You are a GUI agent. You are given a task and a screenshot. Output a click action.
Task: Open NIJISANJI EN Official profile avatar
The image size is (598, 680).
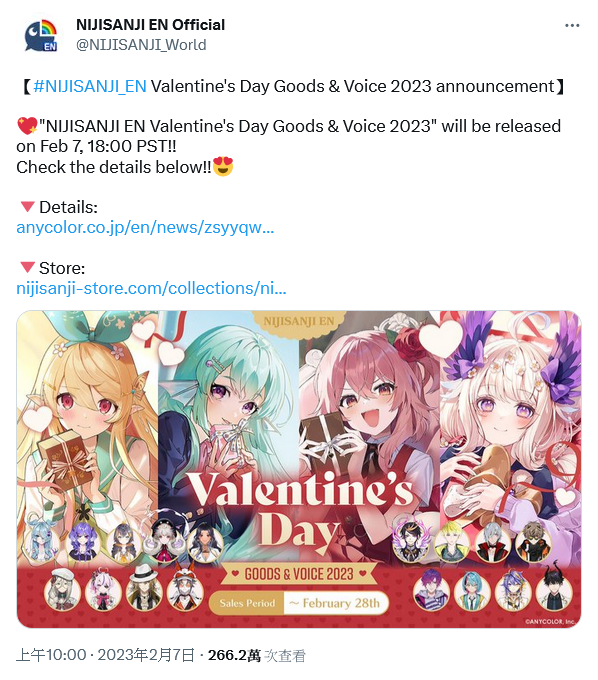(42, 35)
